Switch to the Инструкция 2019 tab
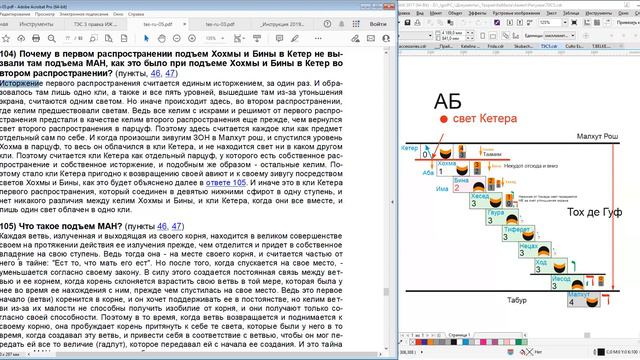This screenshot has height=360, width=640. click(x=283, y=24)
